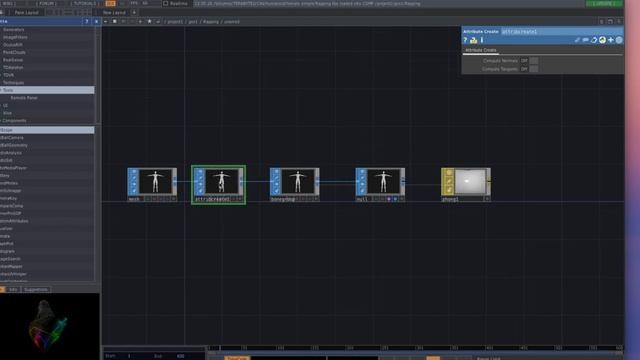
Task: Click the Python help icon in parameter panel
Action: [473, 40]
